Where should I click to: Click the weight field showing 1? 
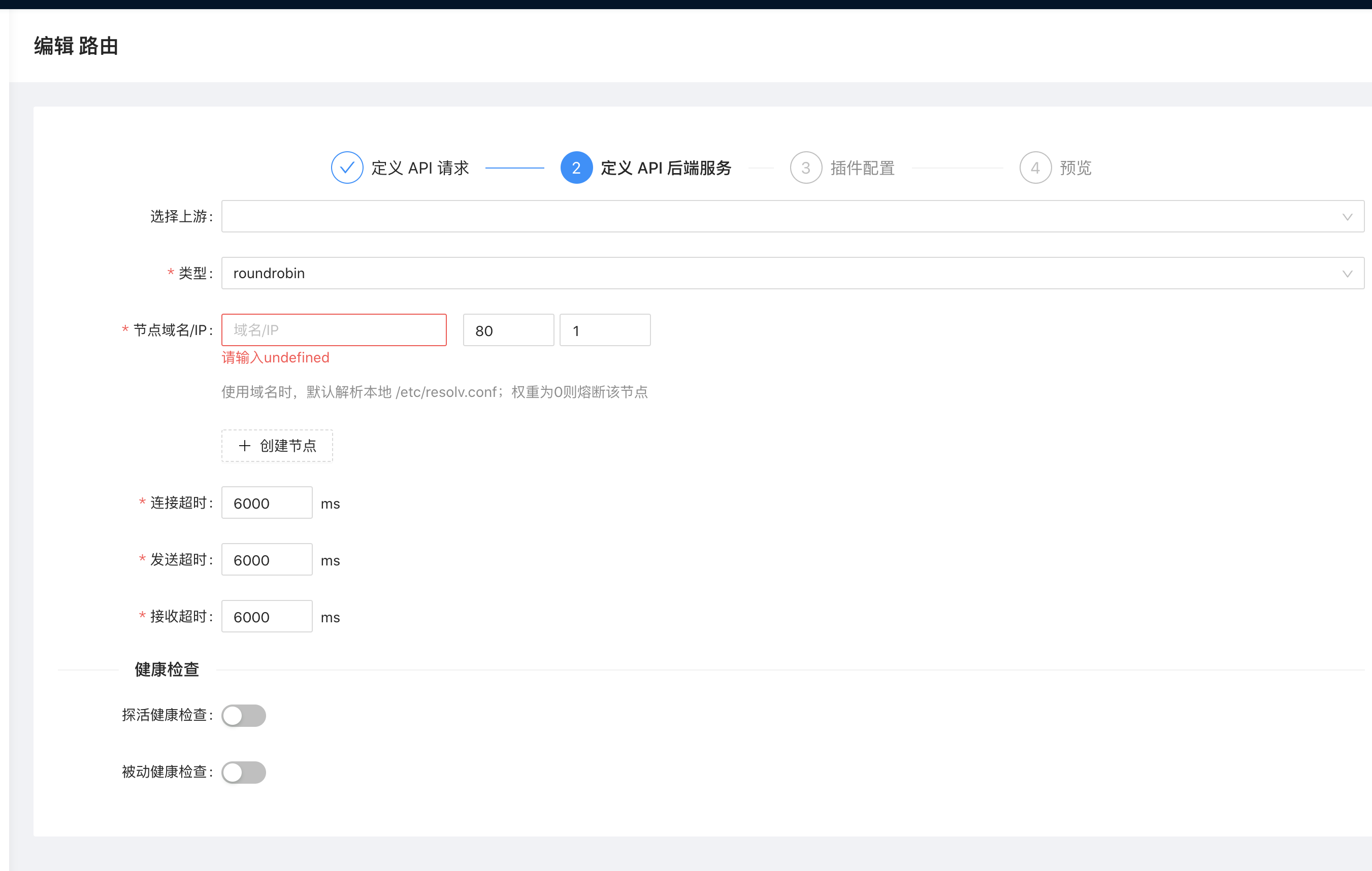605,330
